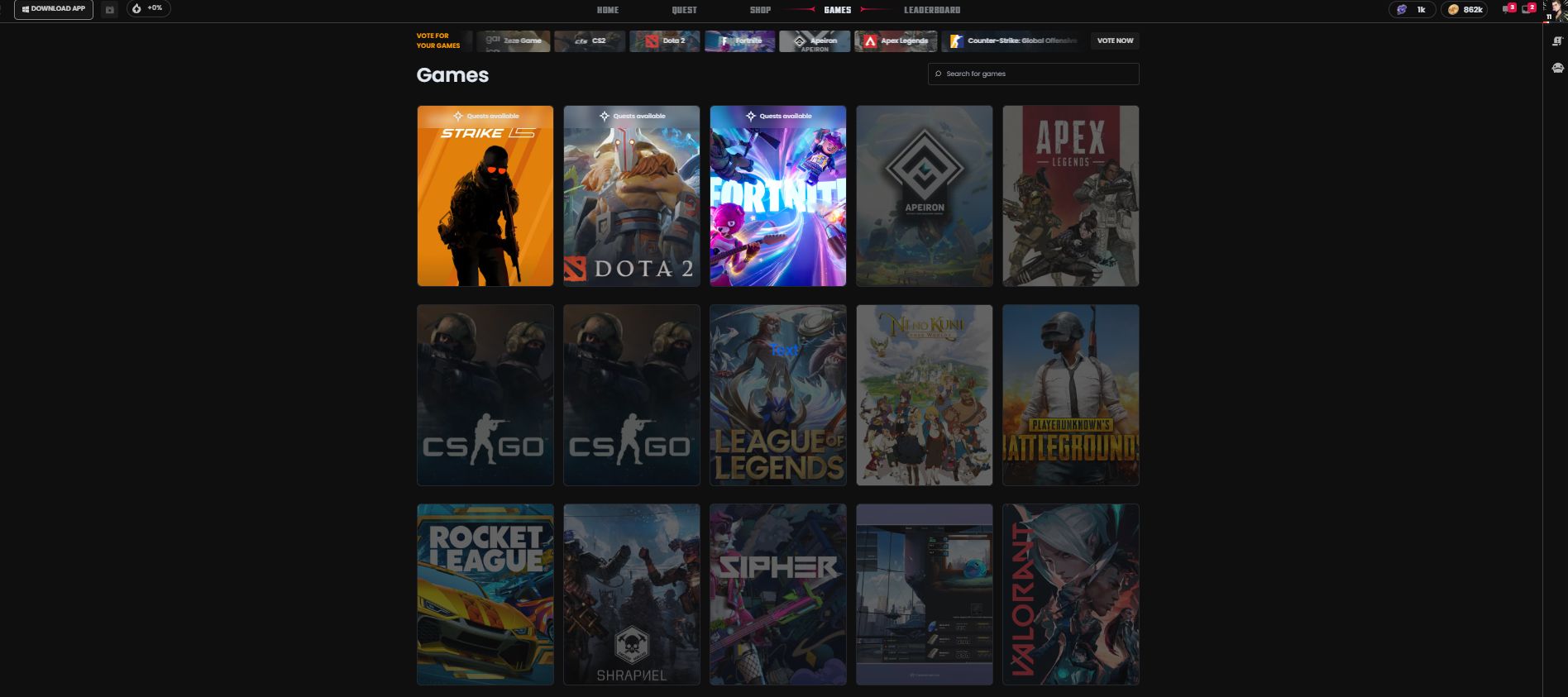Click the +0% boost flame indicator
The height and width of the screenshot is (697, 1568).
[x=149, y=8]
